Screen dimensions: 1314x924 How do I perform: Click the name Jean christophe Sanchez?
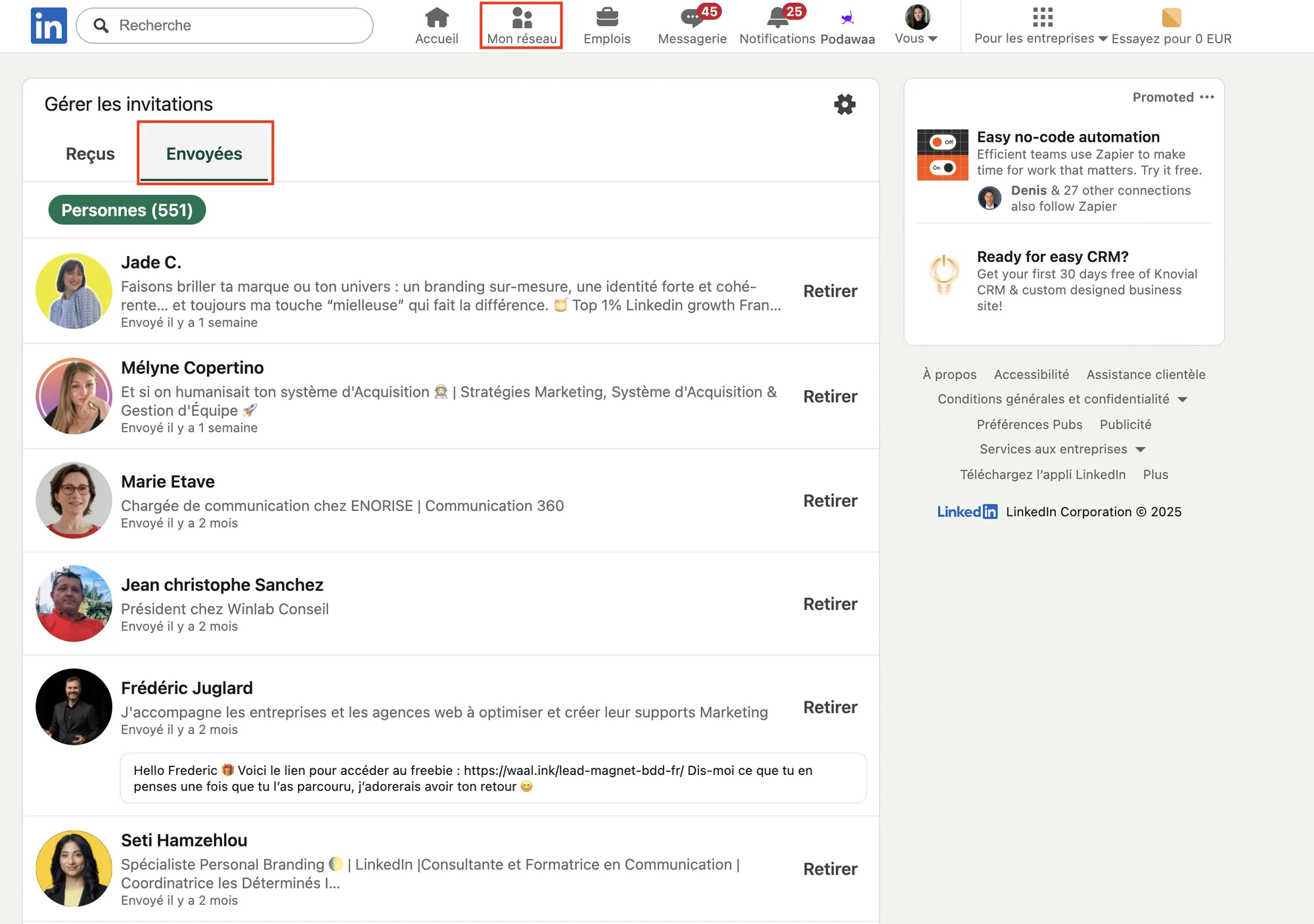point(222,584)
